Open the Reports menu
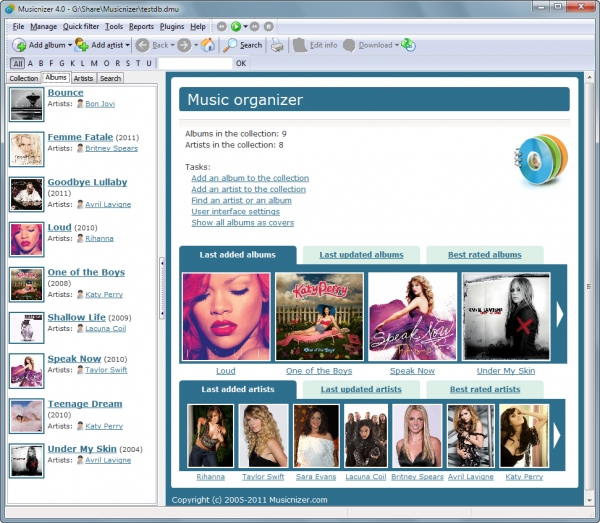Screen dimensions: 600x523 pos(141,26)
